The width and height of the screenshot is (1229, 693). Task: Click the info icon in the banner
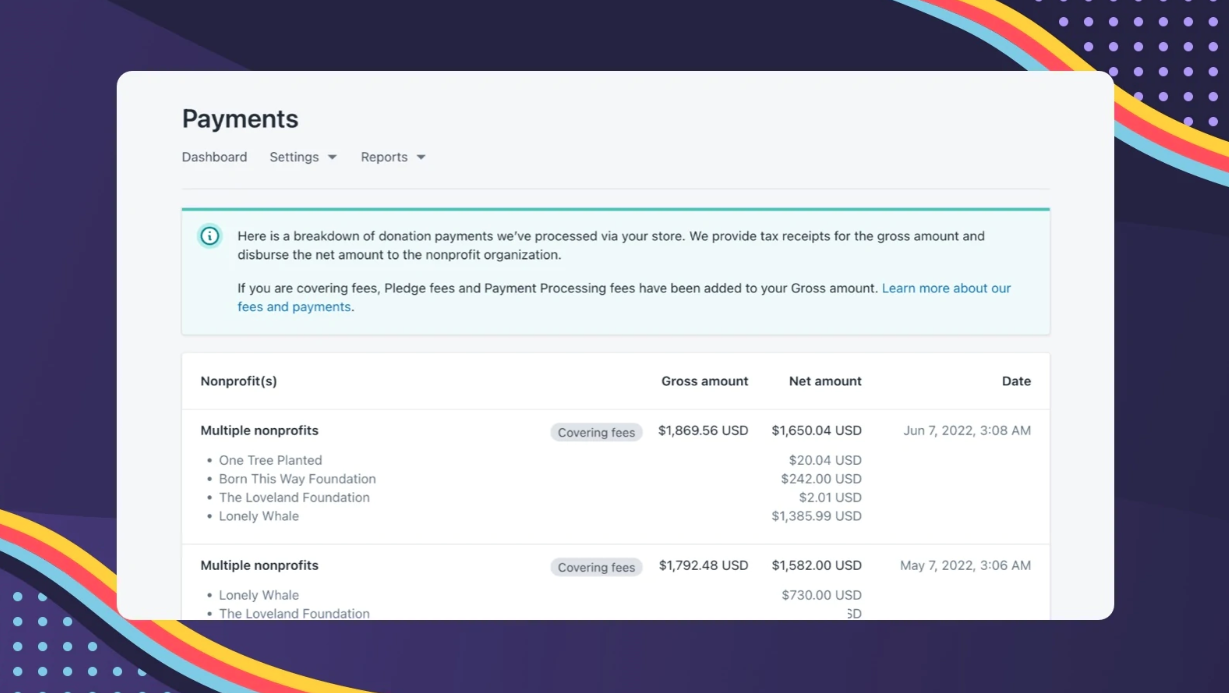tap(209, 236)
